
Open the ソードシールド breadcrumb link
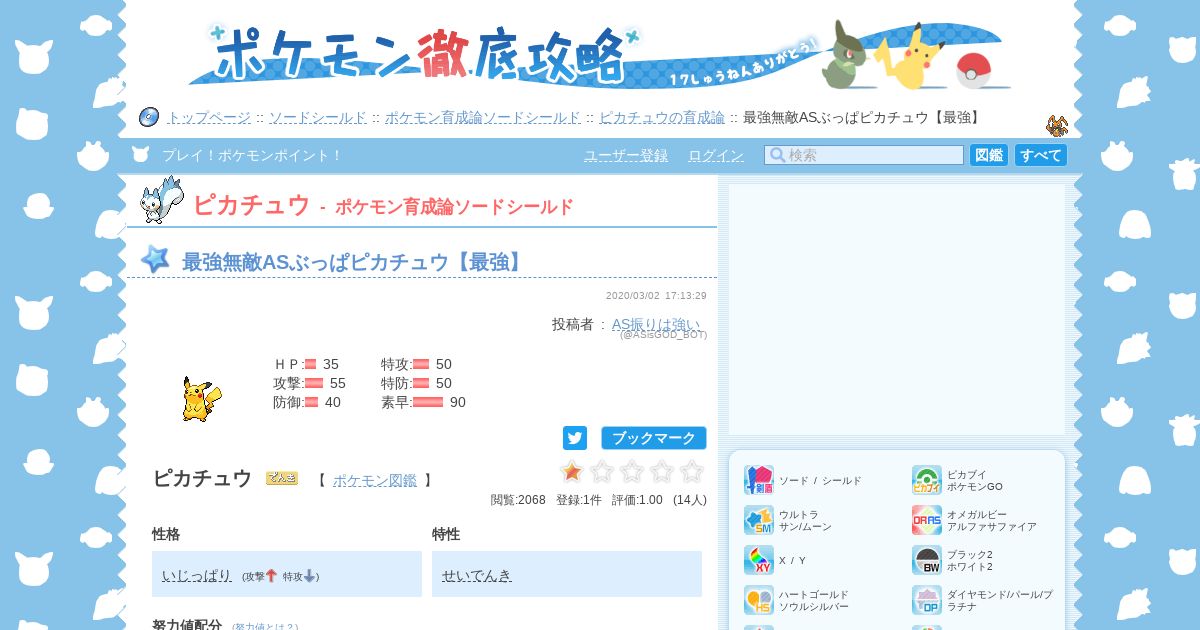(318, 117)
